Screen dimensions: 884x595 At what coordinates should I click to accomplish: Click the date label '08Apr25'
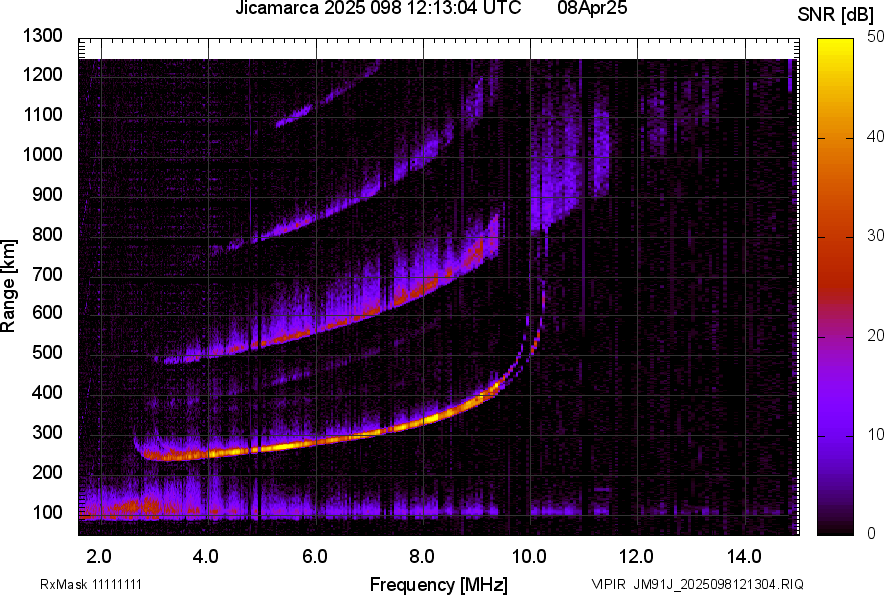(x=592, y=8)
